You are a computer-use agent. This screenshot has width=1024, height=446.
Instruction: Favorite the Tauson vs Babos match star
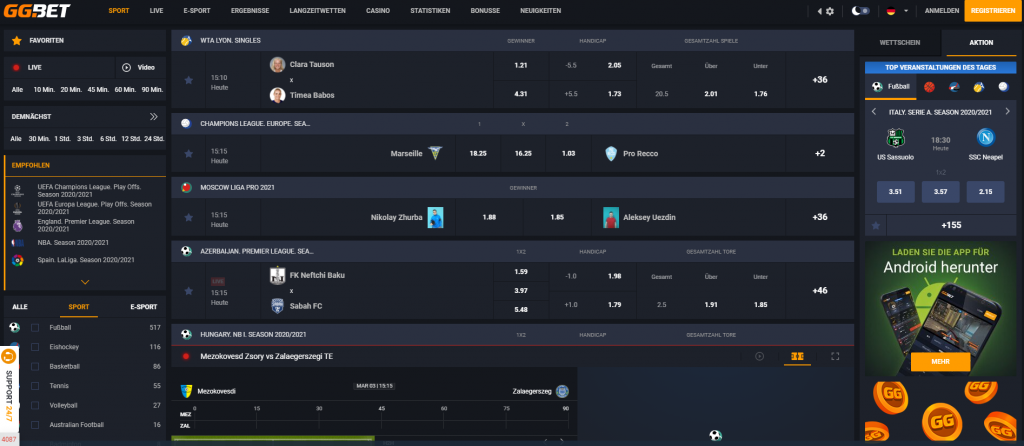[x=189, y=80]
